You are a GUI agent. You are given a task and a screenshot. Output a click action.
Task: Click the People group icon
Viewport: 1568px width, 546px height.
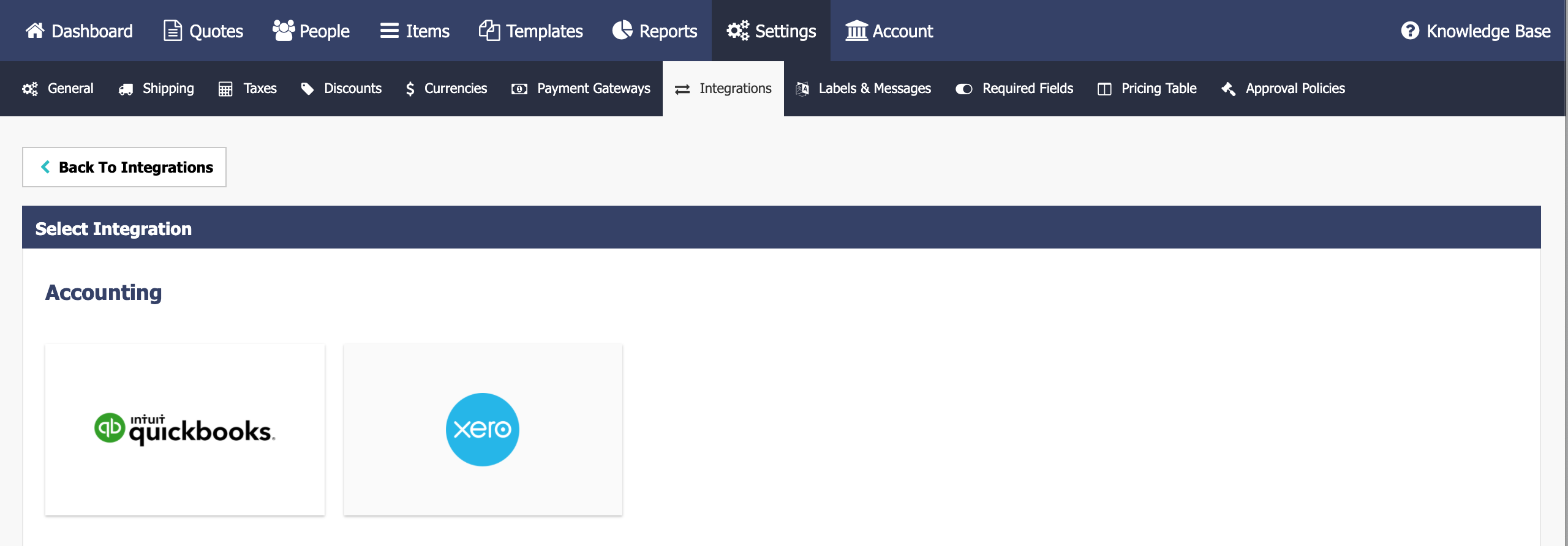coord(283,31)
